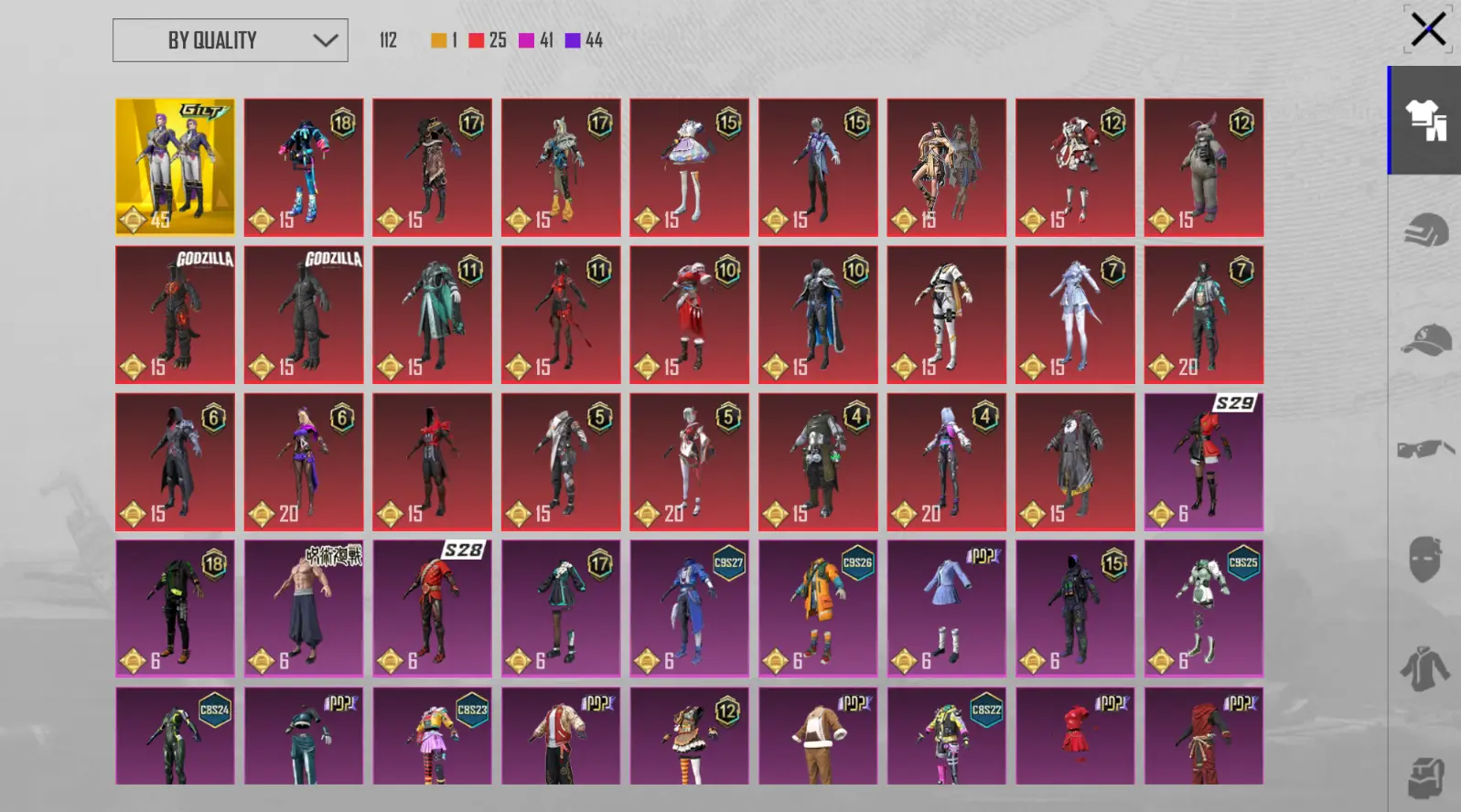Pick the C8S22 outfit
Viewport: 1461px width, 812px height.
pos(947,736)
